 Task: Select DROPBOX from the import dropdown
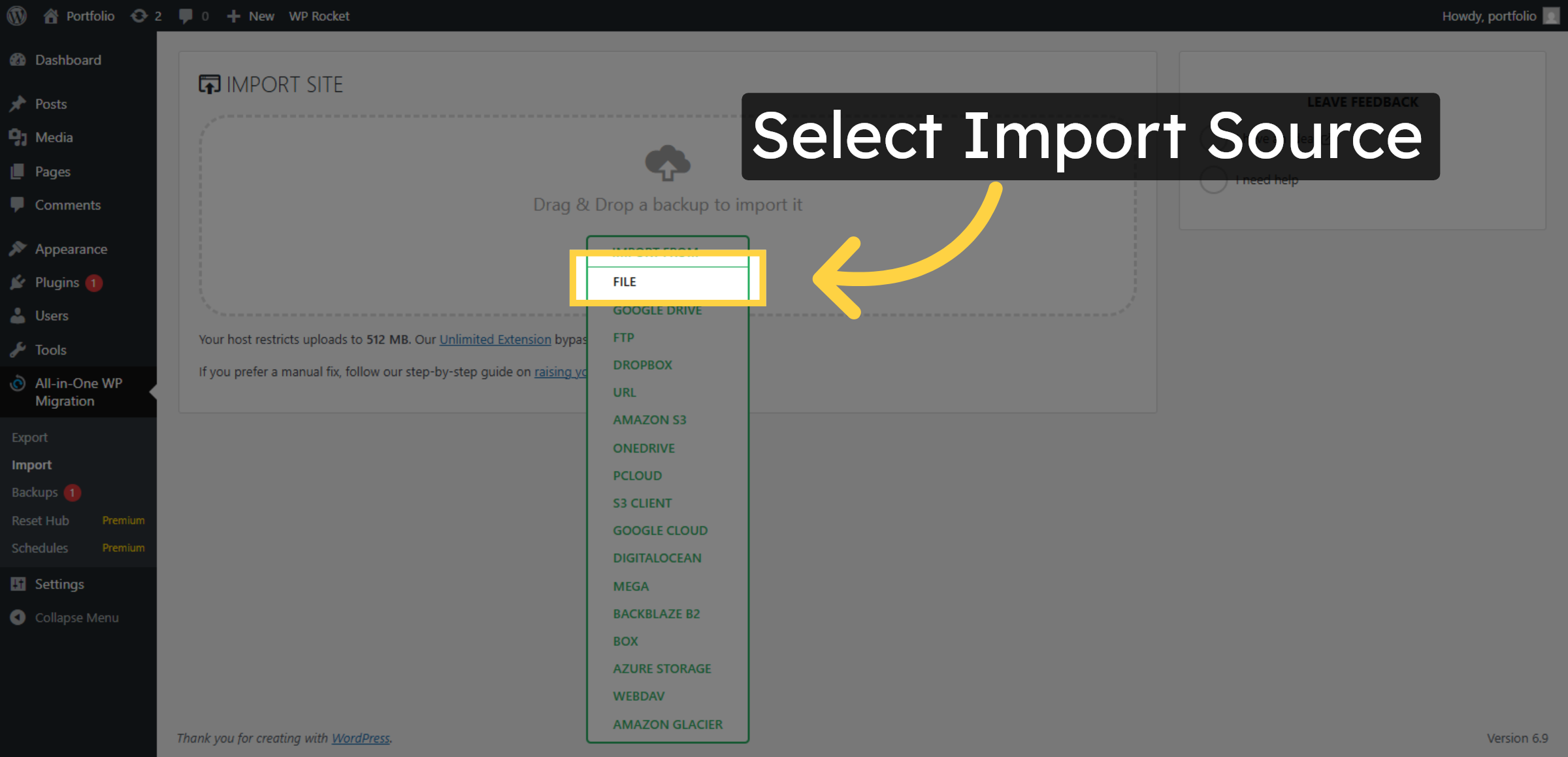[x=642, y=364]
